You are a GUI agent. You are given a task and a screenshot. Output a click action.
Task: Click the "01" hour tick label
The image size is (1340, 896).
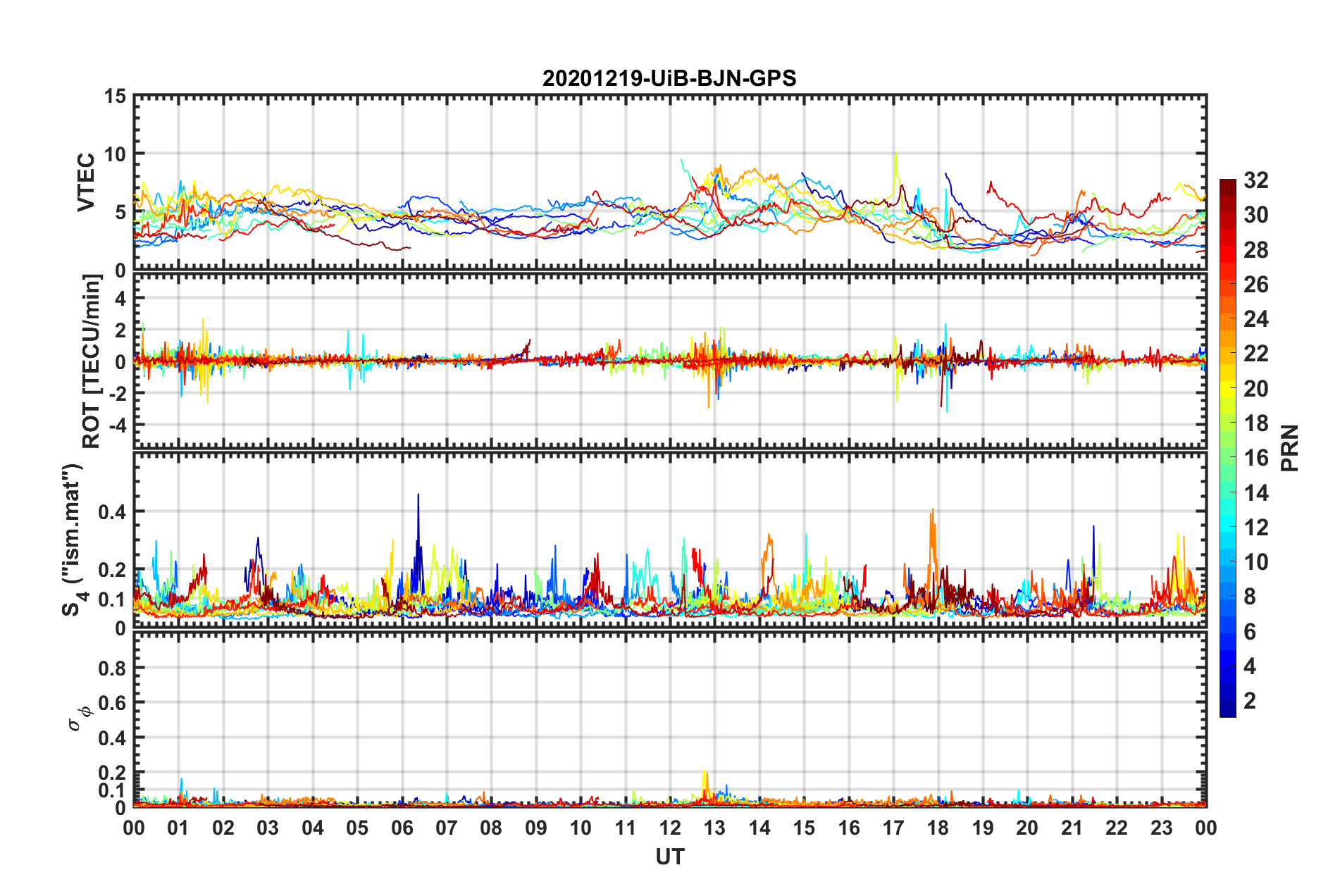[x=178, y=828]
